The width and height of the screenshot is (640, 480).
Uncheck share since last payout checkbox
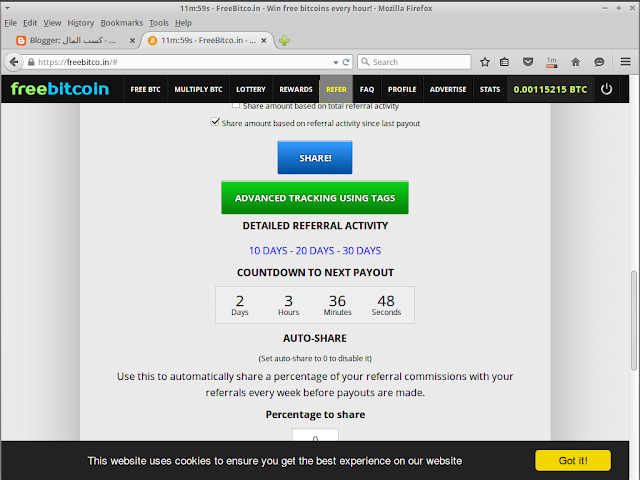click(215, 122)
